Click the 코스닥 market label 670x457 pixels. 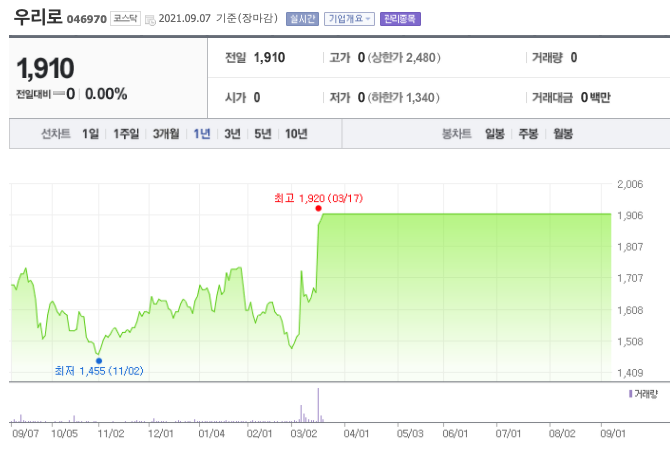pos(125,18)
